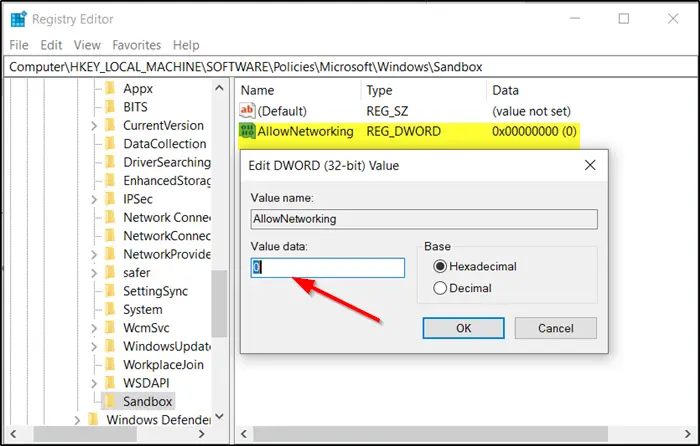700x446 pixels.
Task: Confirm the DWORD edit with OK
Action: pyautogui.click(x=463, y=328)
